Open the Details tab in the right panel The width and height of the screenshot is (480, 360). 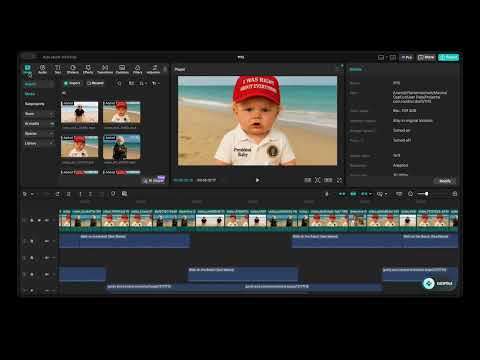(x=356, y=69)
